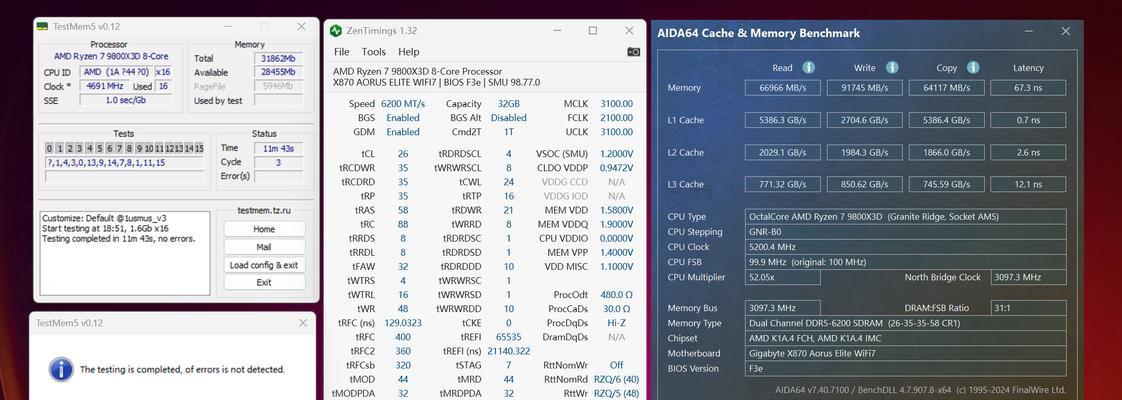
Task: Click the North Bridge Clock value 3097.3 MHz
Action: [1028, 278]
